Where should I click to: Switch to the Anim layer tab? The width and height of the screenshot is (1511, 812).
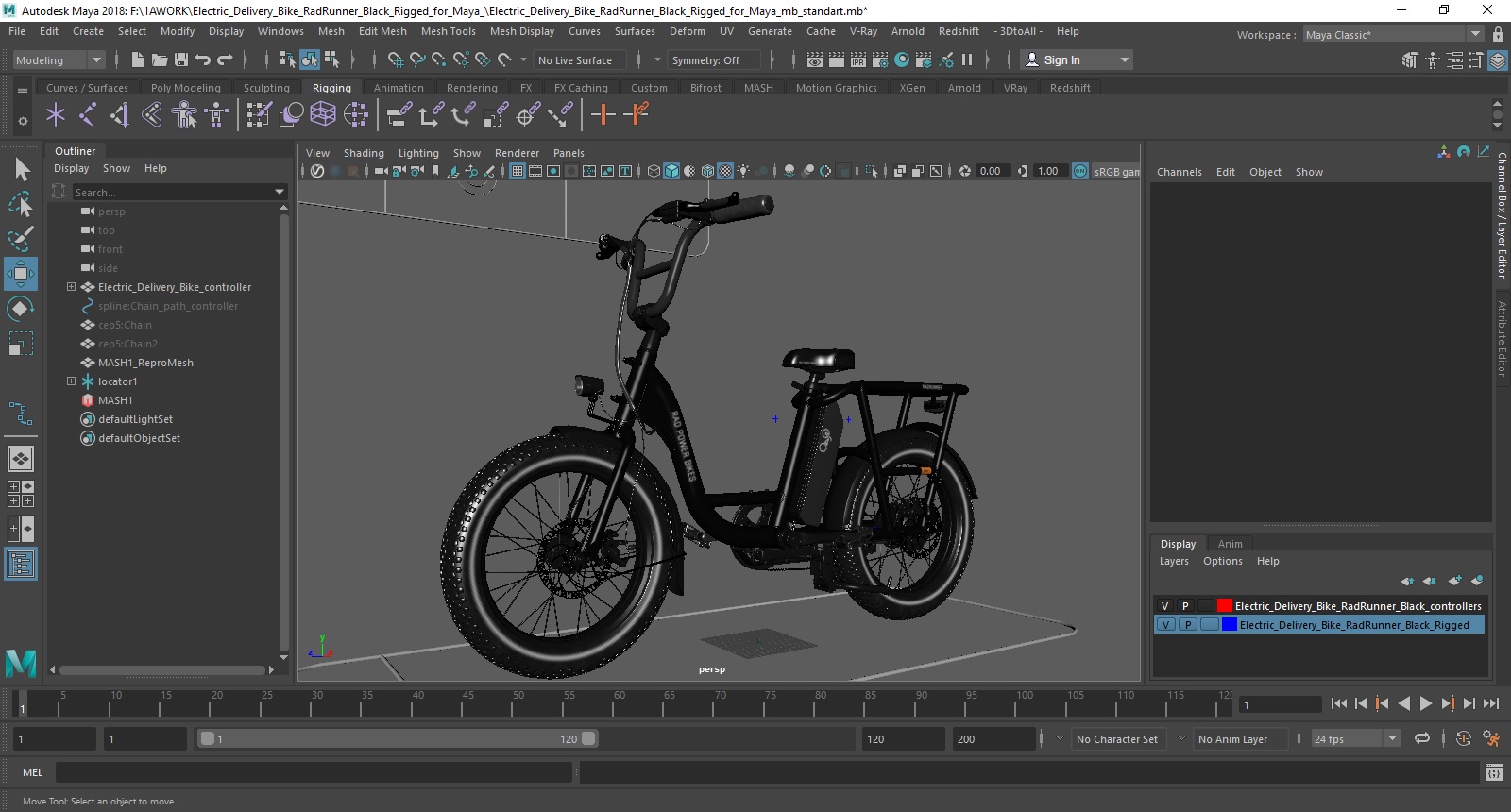[1230, 544]
